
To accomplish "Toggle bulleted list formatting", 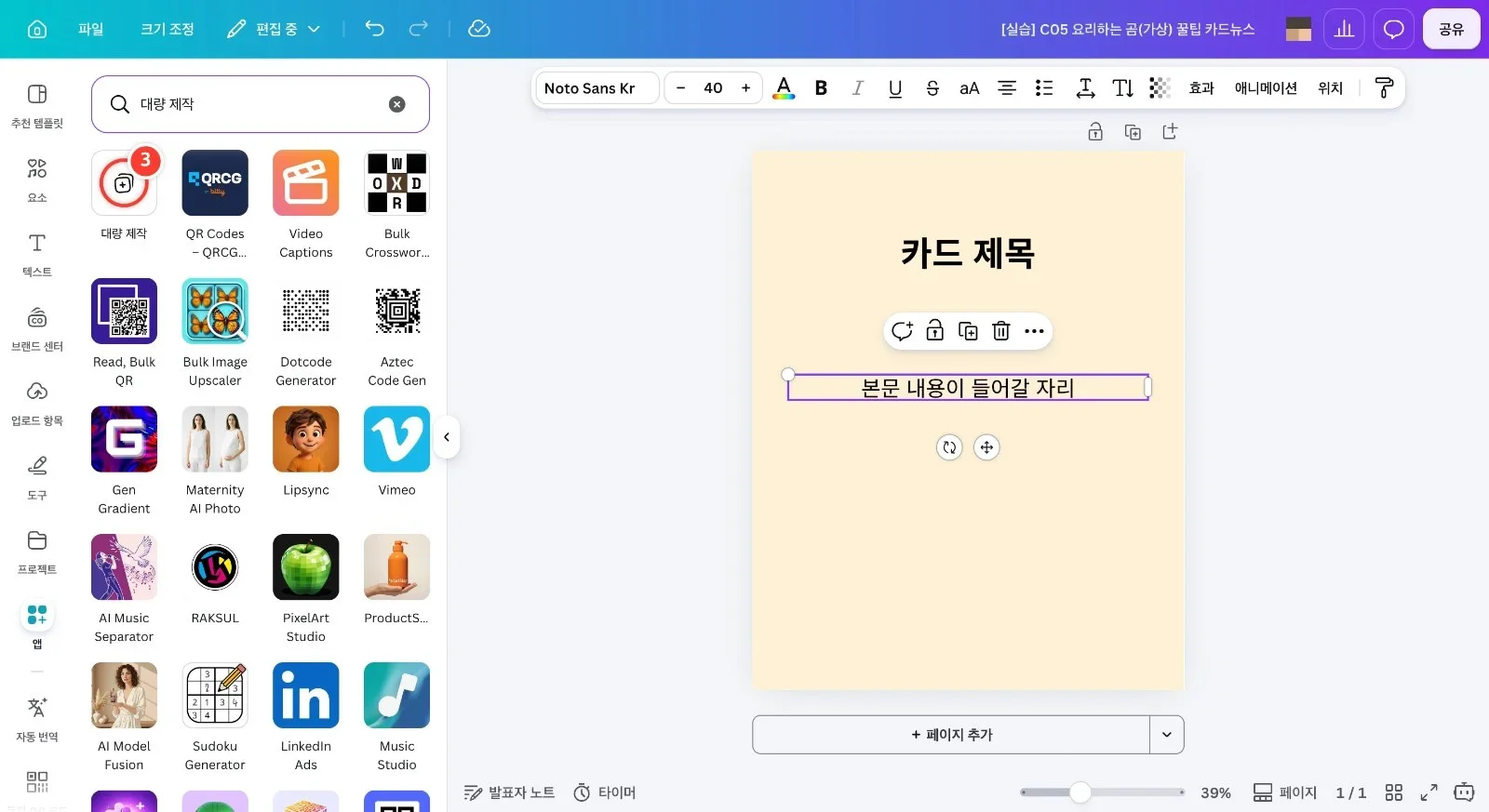I will point(1044,88).
